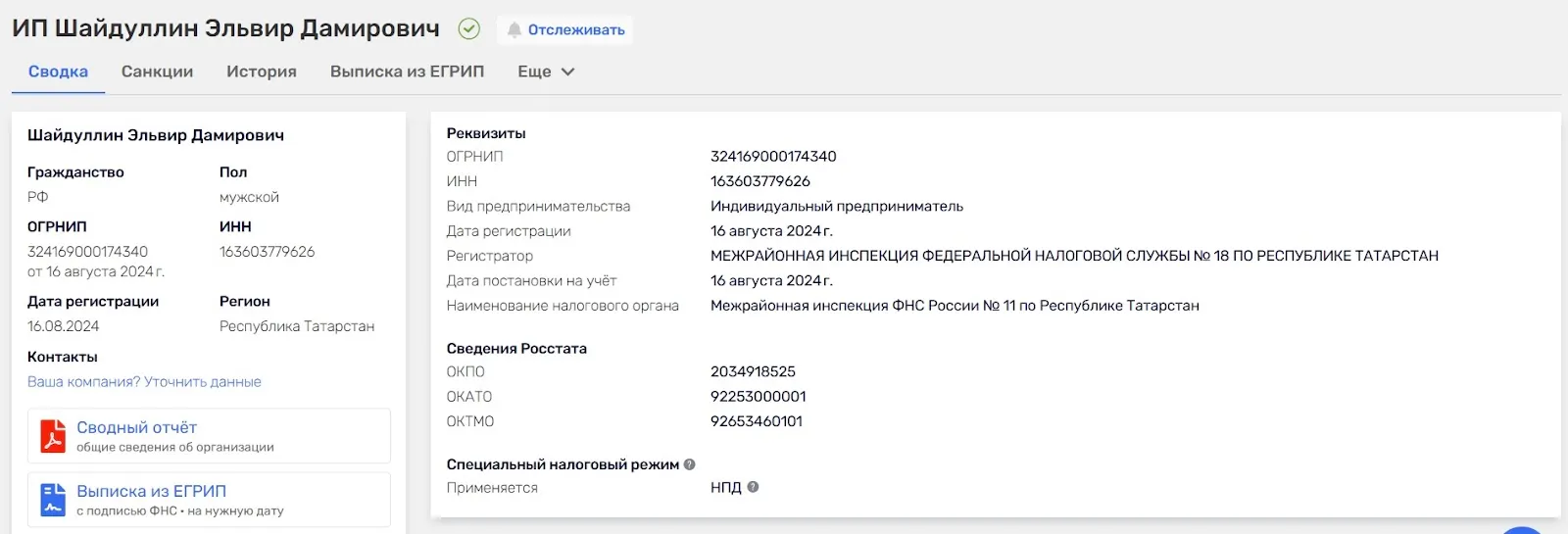The width and height of the screenshot is (1568, 534).
Task: Click the date 16.08.2024 in left panel
Action: click(63, 326)
